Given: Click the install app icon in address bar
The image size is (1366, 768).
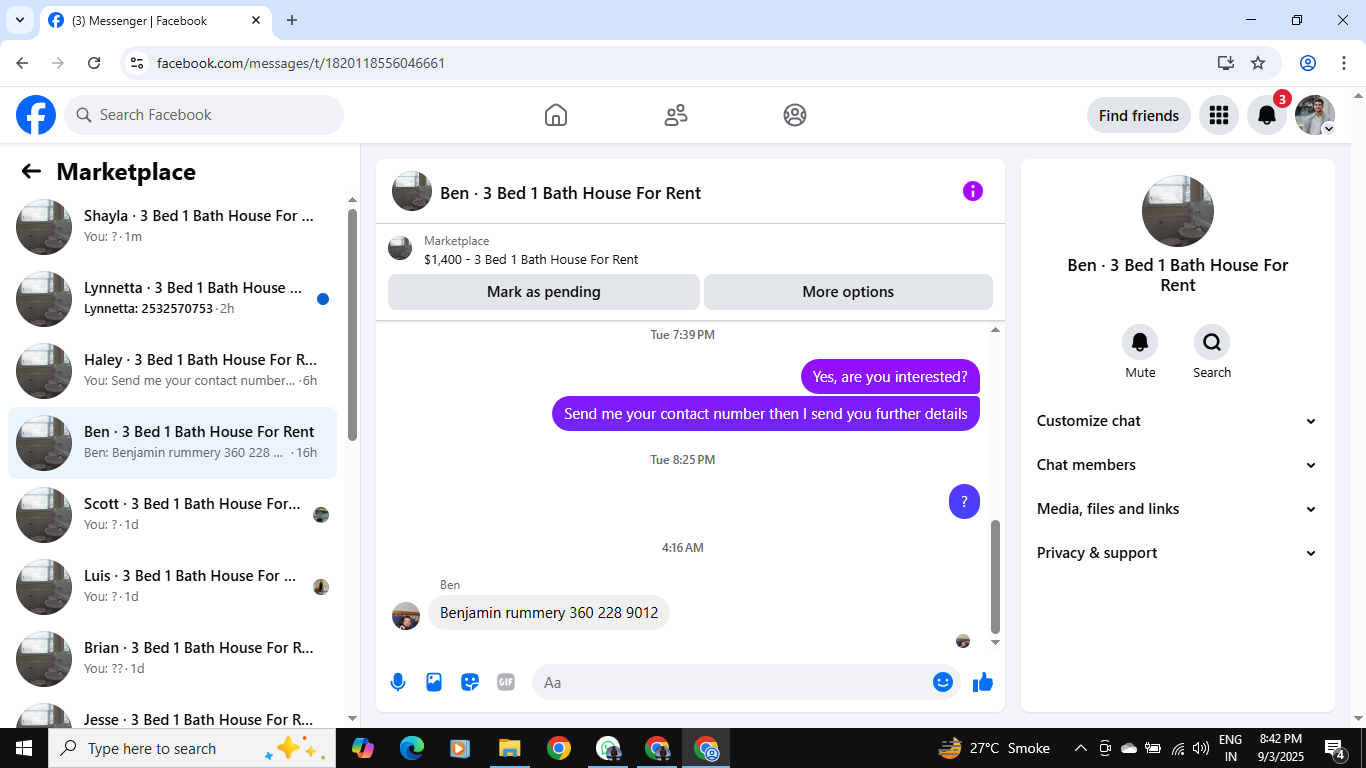Looking at the screenshot, I should pyautogui.click(x=1226, y=63).
